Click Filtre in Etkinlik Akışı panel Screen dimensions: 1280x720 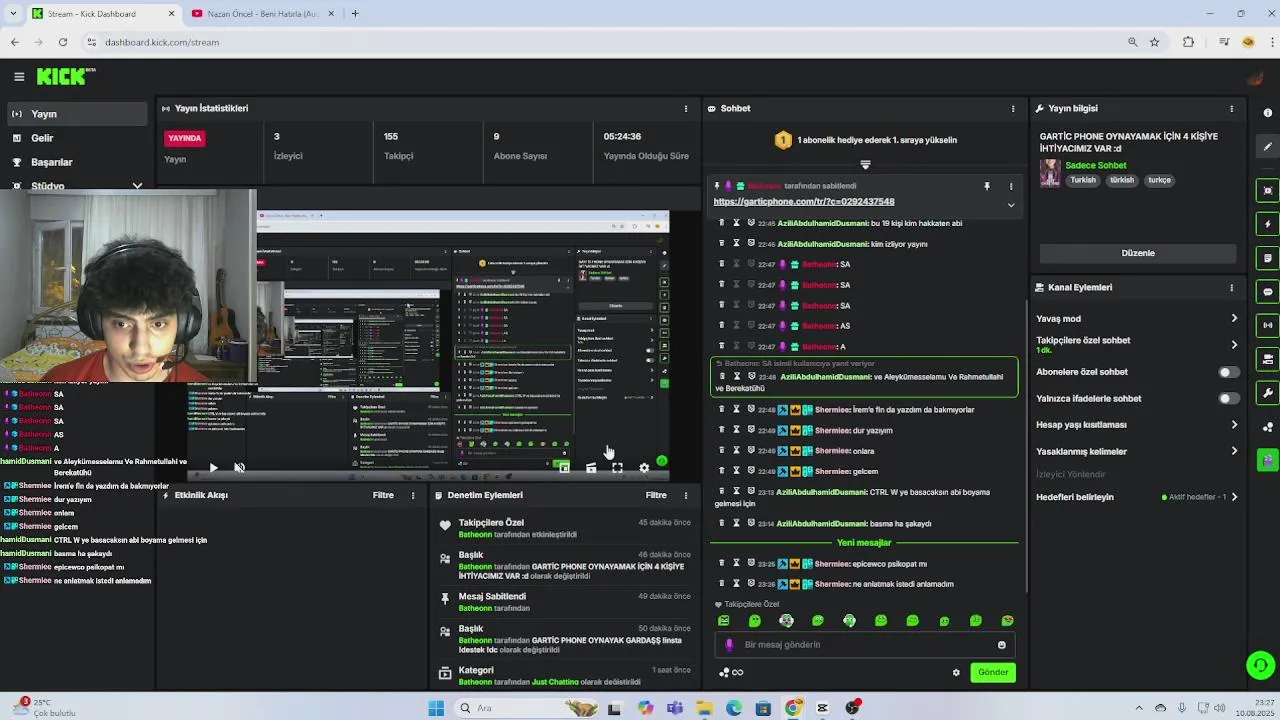383,495
